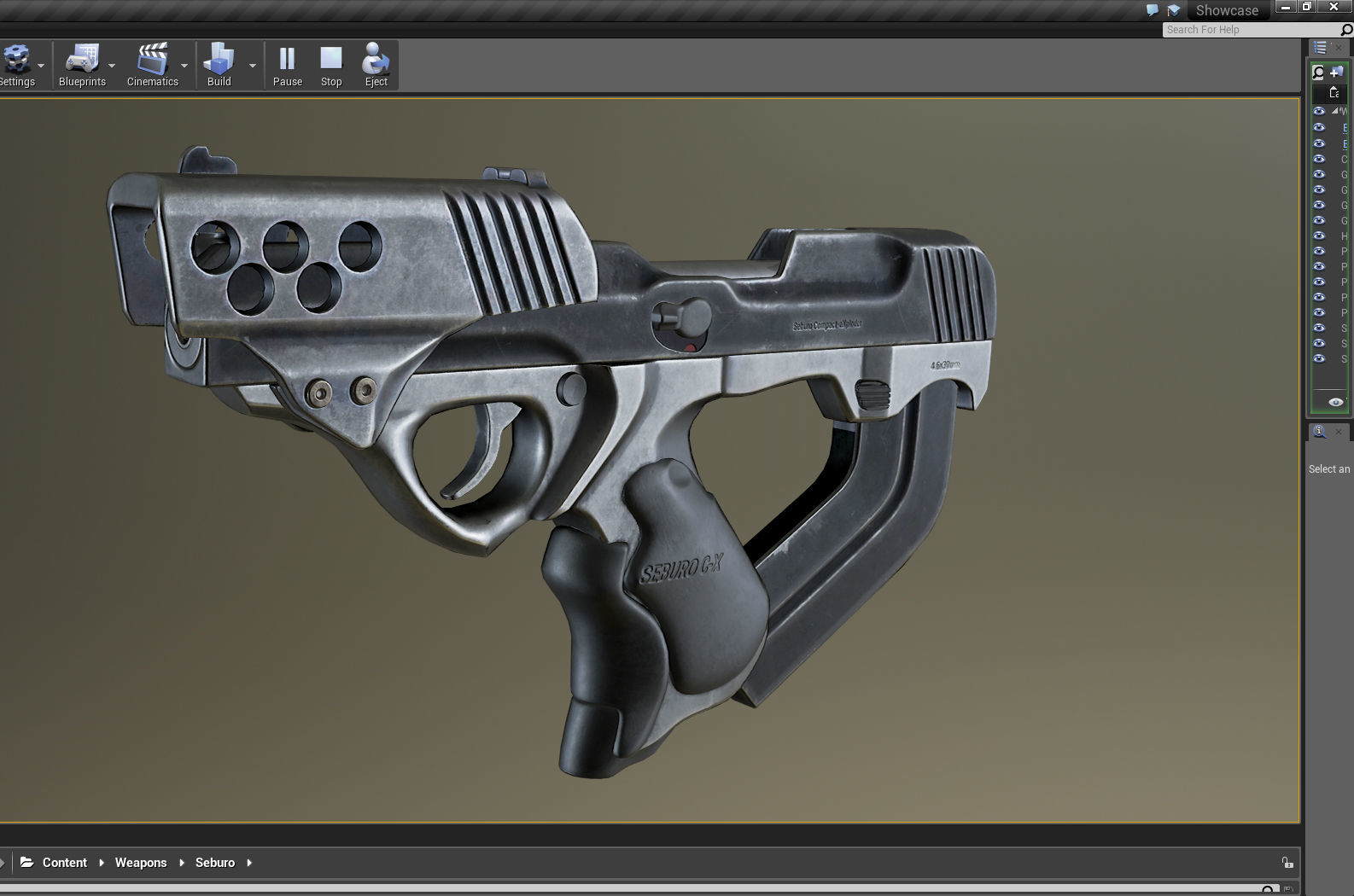Open the editor Settings toolbar button

pos(16,65)
